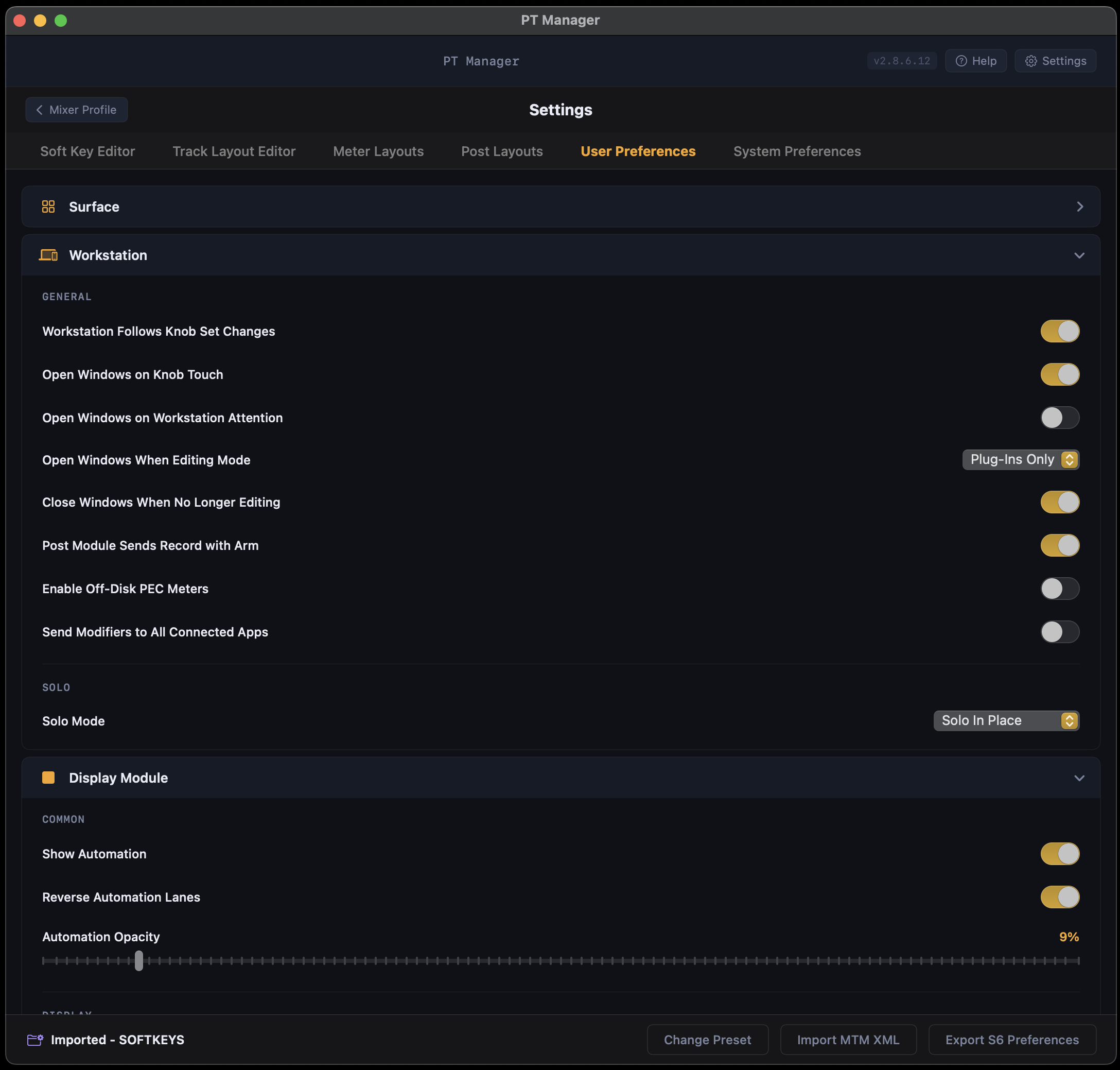Open Help from the header
The width and height of the screenshot is (1120, 1070).
(x=976, y=61)
